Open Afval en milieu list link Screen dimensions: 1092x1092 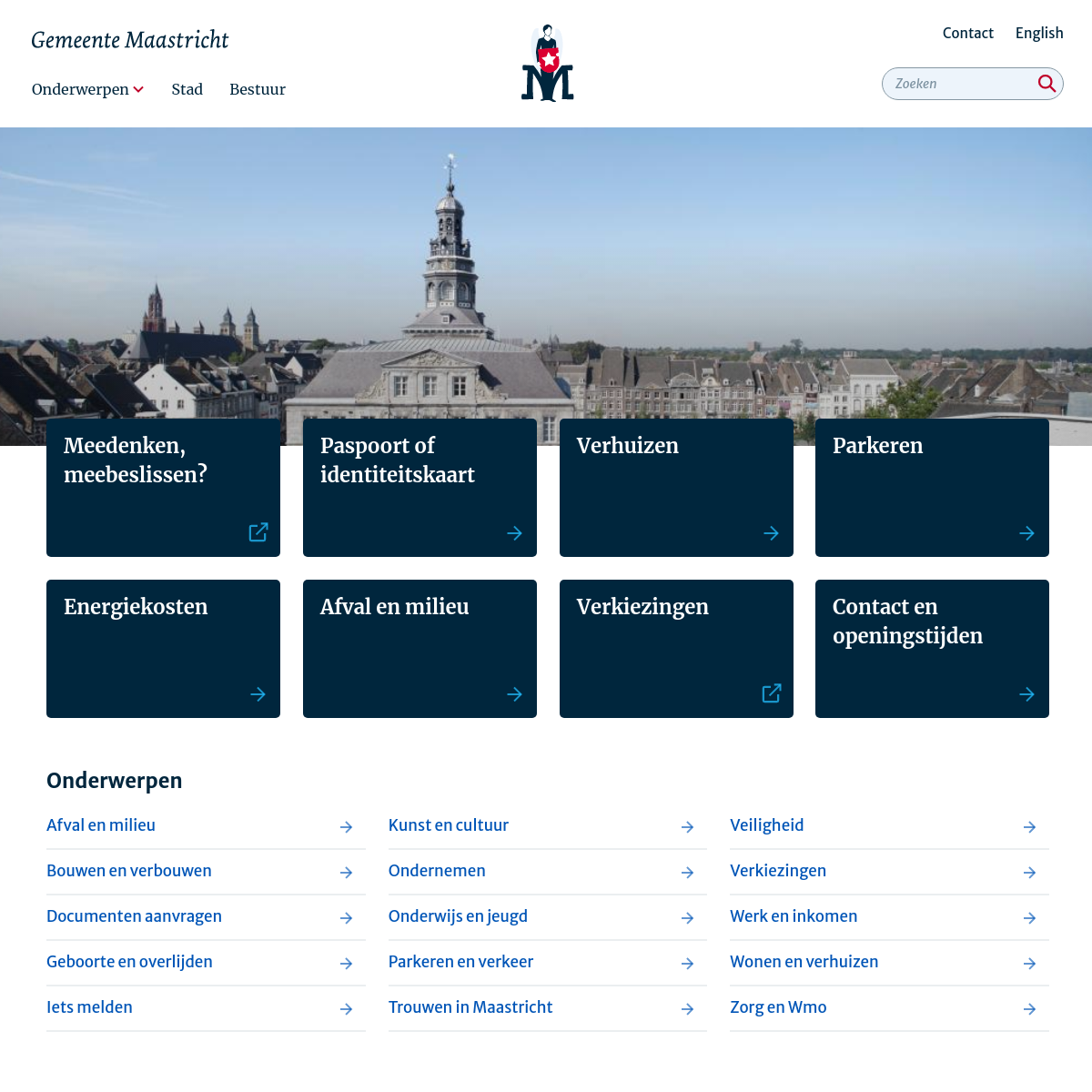coord(101,825)
